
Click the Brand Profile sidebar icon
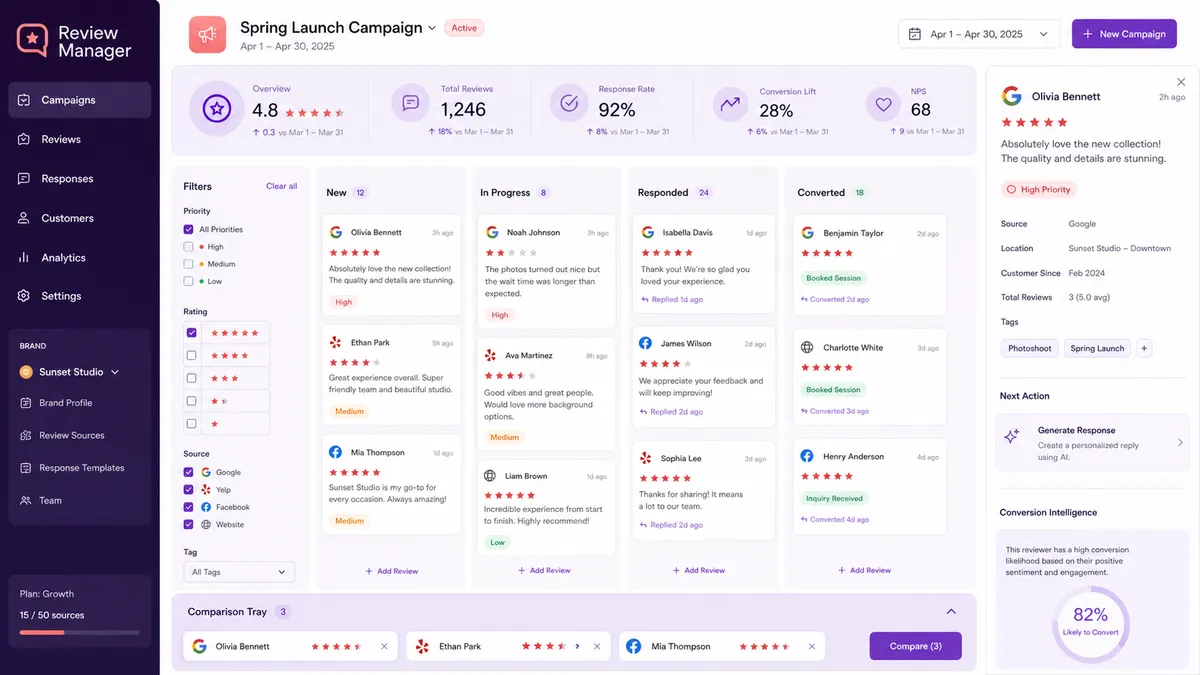pos(25,403)
